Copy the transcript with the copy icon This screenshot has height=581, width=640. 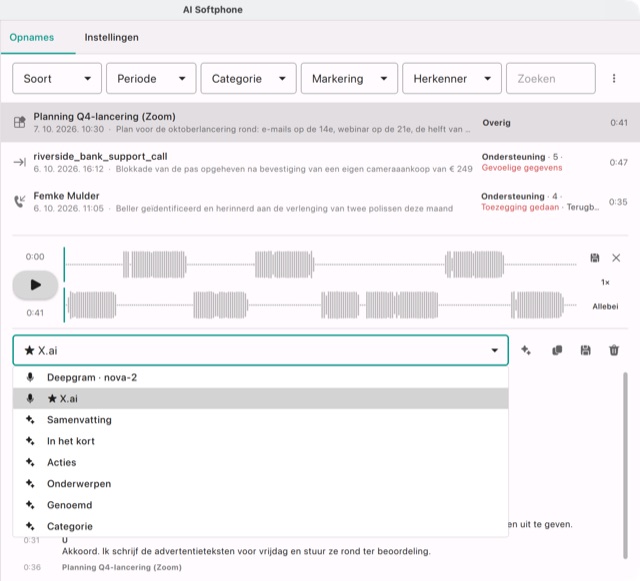click(x=557, y=350)
